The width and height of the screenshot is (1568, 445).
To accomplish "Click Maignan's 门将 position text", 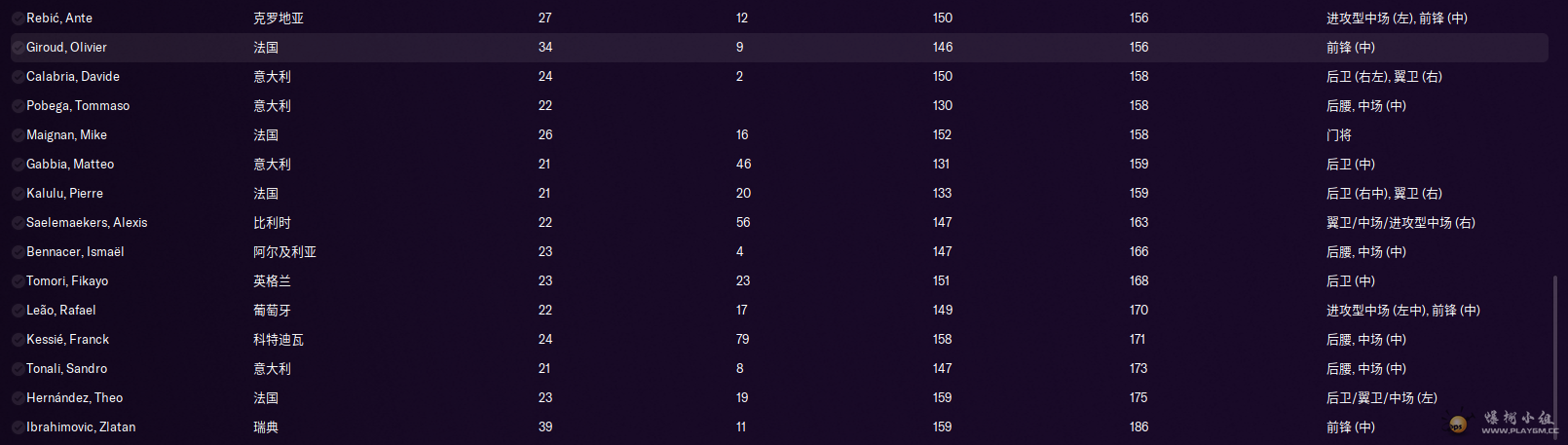I will pos(1339,135).
